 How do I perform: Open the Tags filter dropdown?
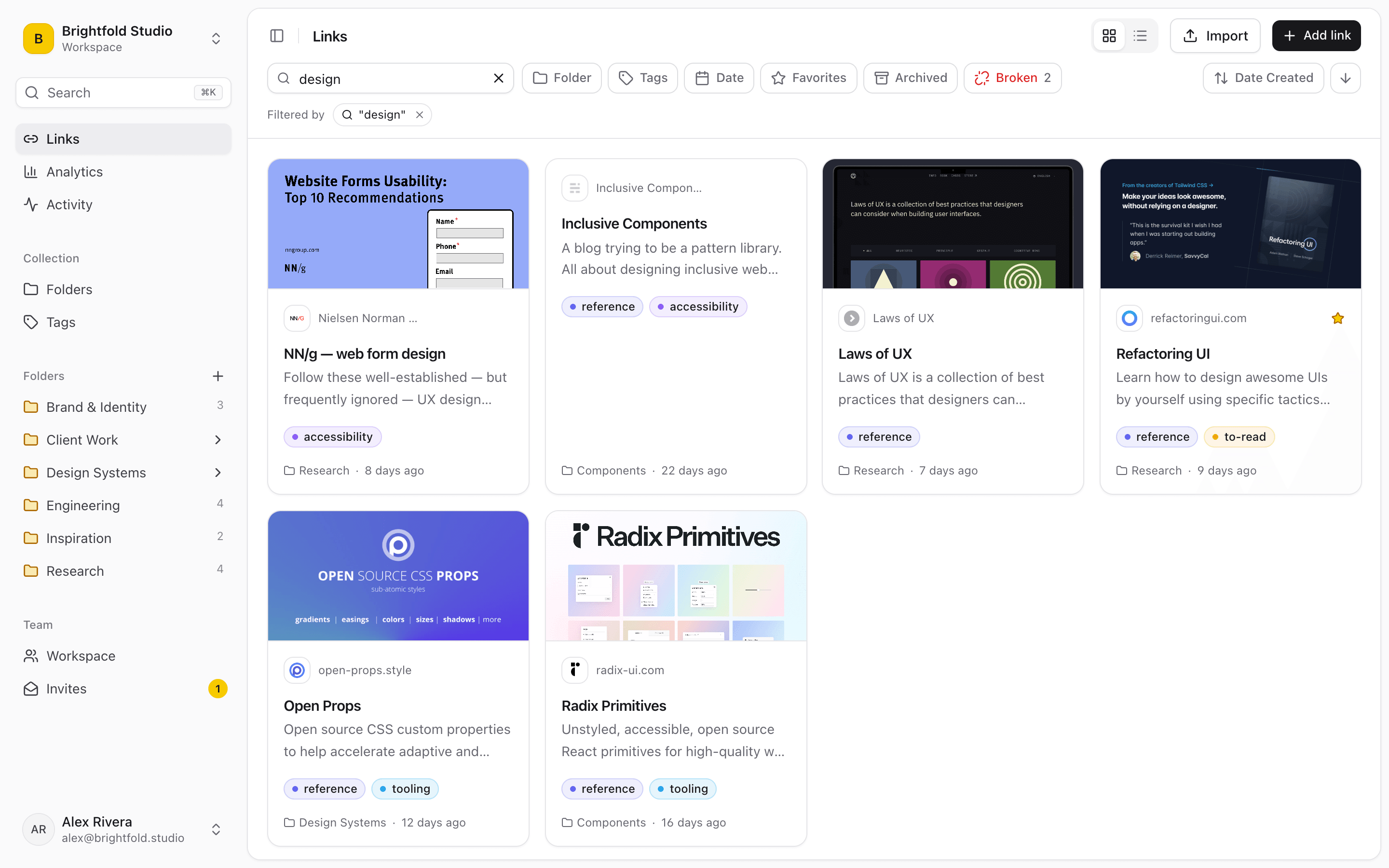tap(642, 78)
